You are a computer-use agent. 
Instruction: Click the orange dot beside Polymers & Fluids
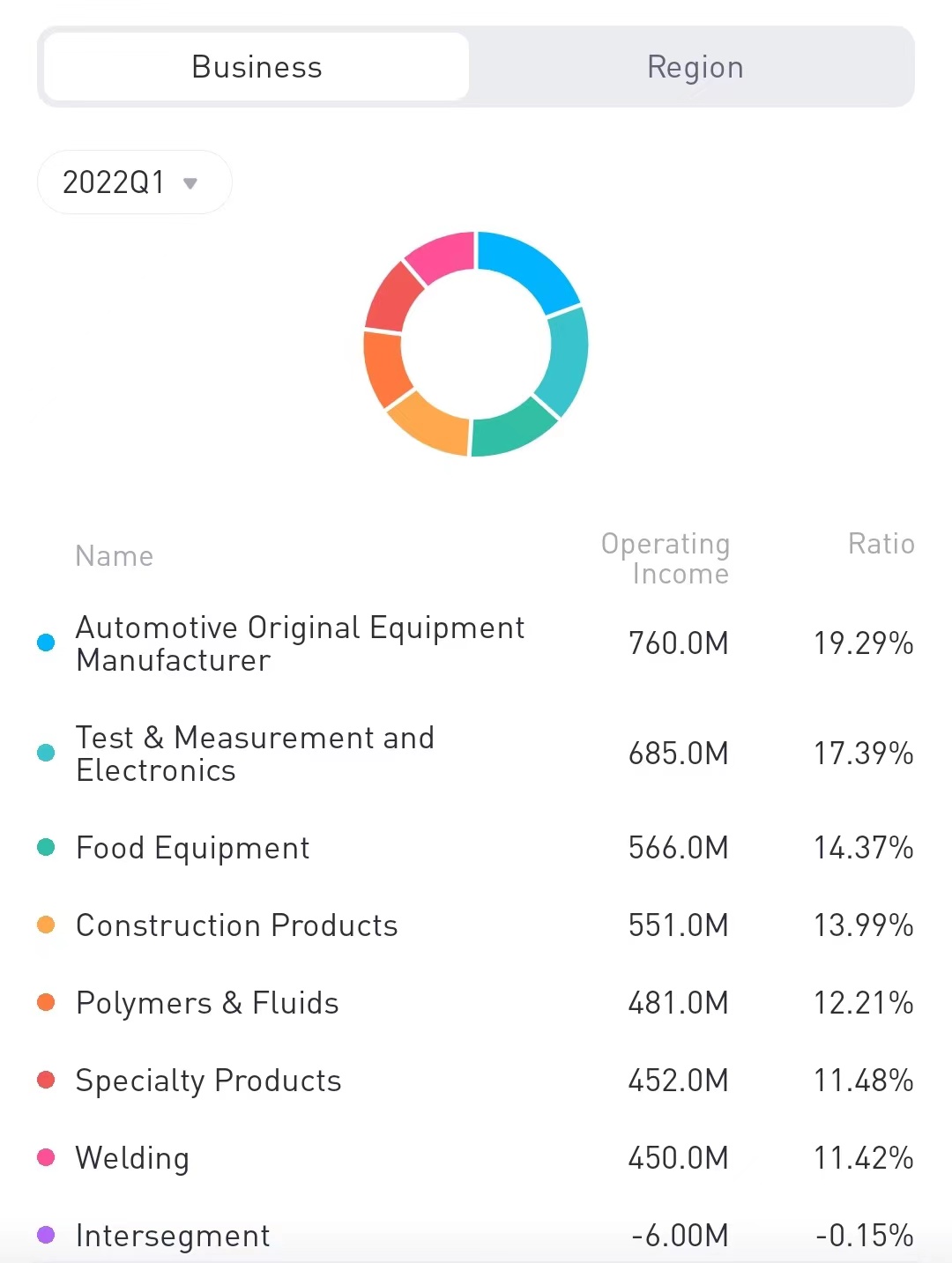(x=46, y=1002)
